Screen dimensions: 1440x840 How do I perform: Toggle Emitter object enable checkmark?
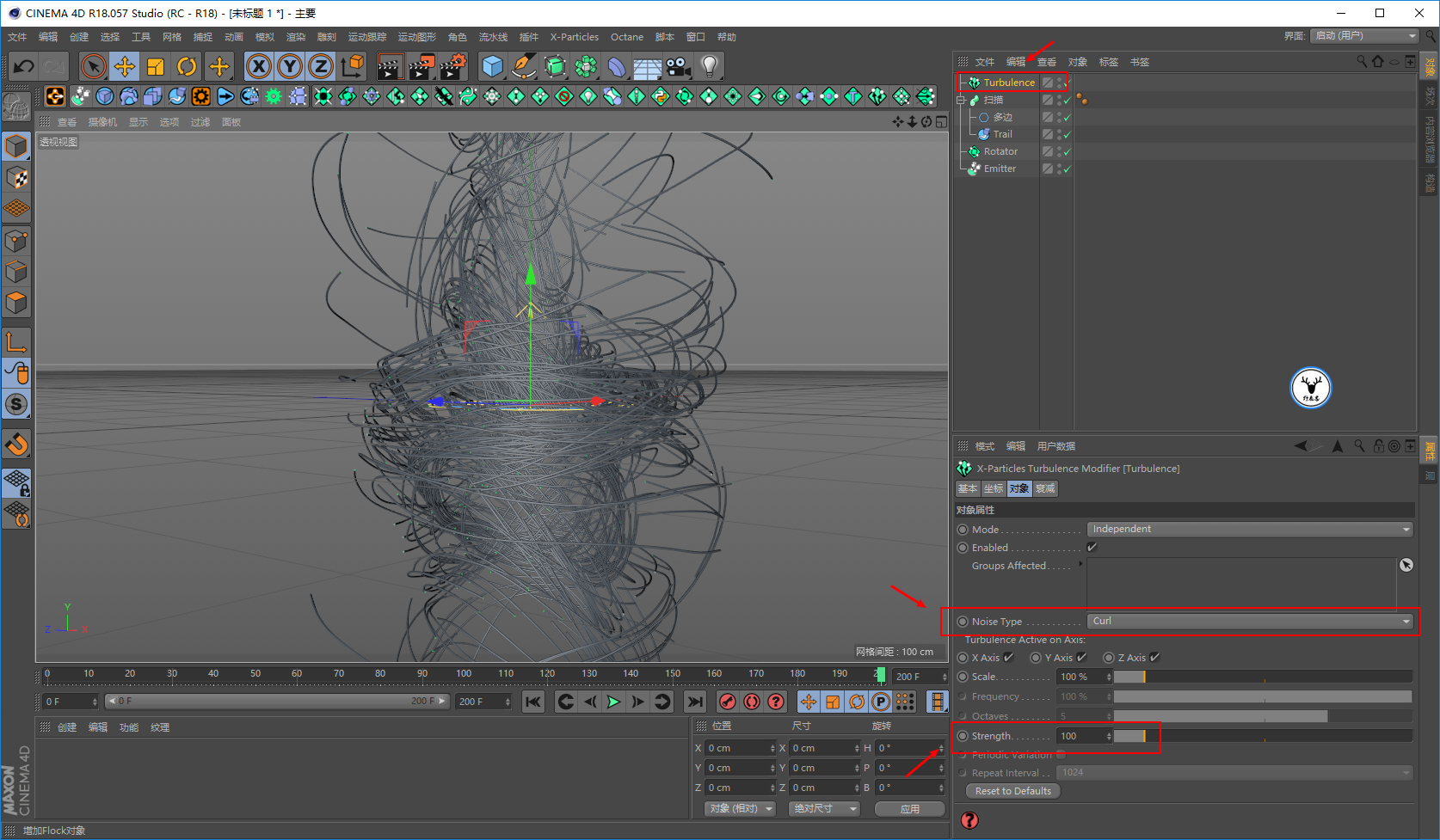tap(1067, 169)
